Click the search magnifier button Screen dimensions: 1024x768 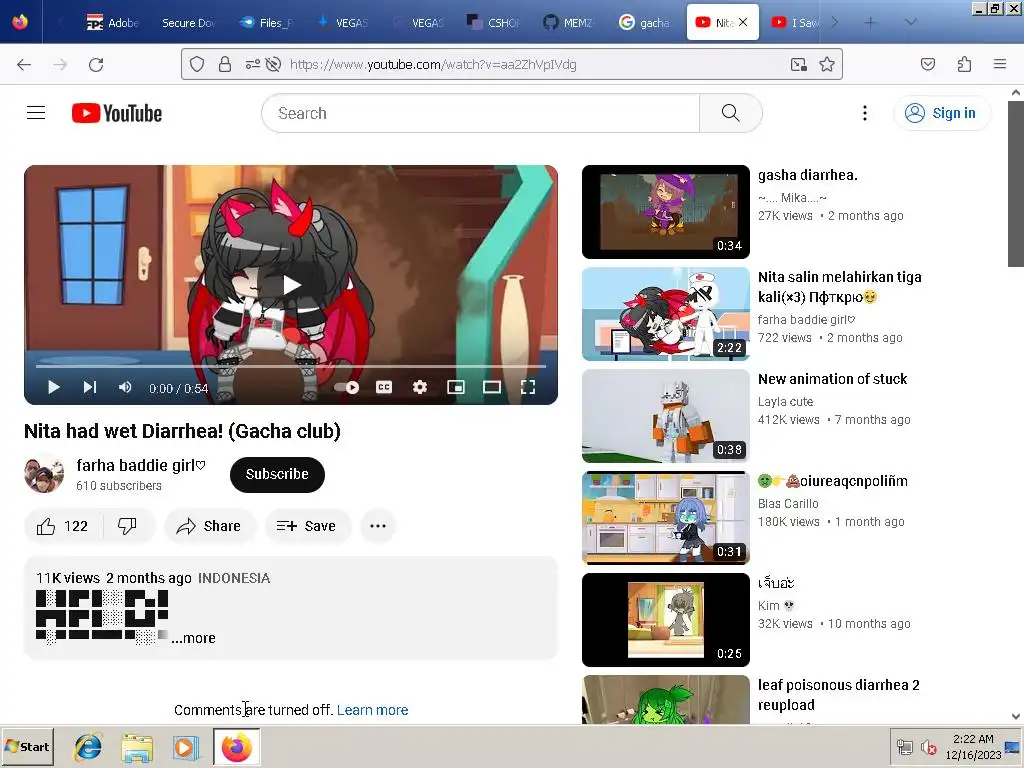point(730,113)
